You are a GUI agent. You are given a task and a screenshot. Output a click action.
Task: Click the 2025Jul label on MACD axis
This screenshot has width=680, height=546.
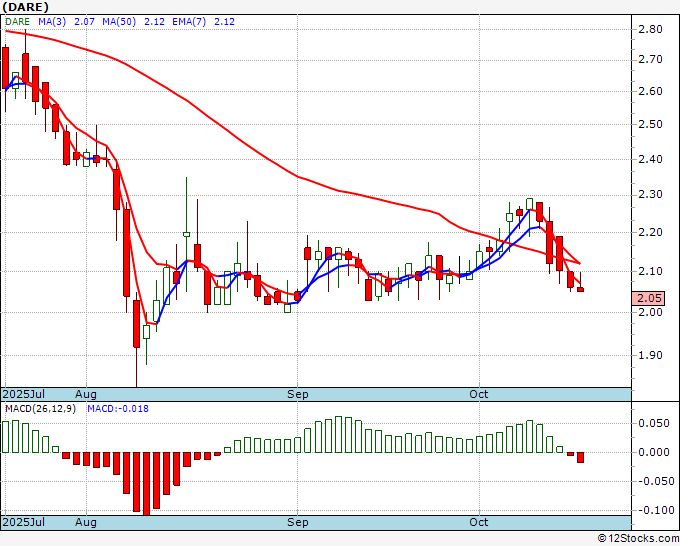[24, 522]
